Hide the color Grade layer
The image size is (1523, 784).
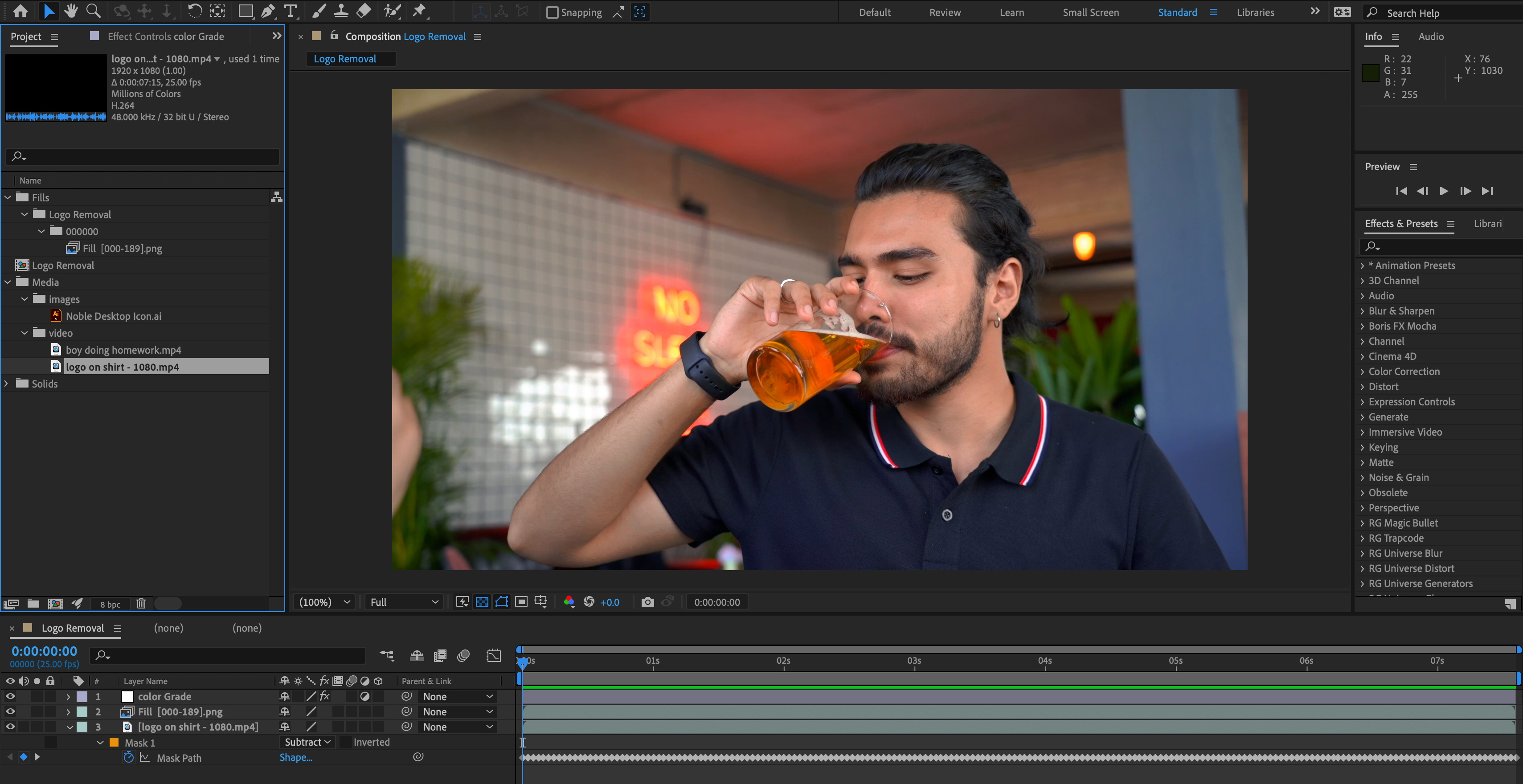pyautogui.click(x=9, y=696)
